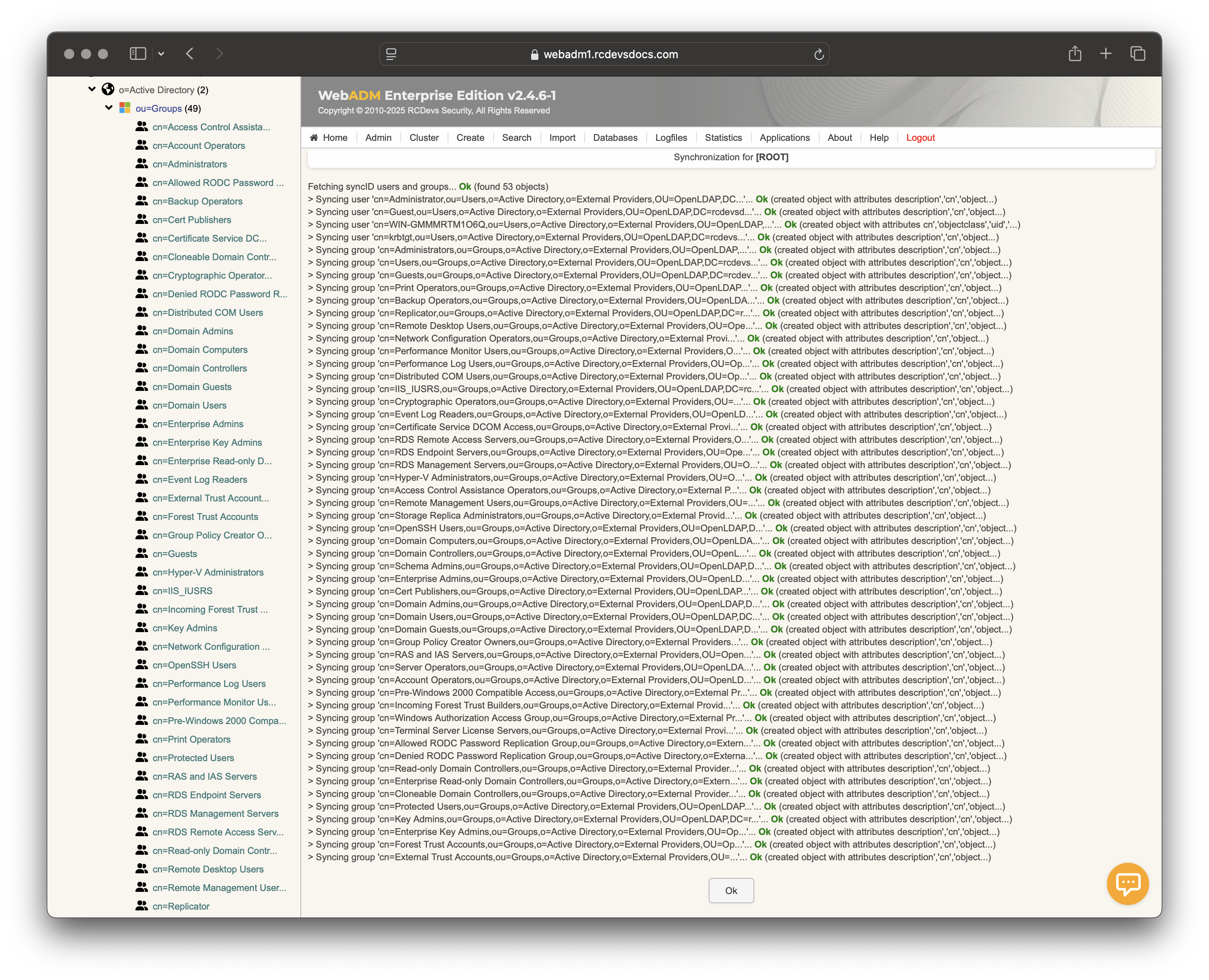Go back with the browser back arrow
1209x980 pixels.
click(x=190, y=54)
